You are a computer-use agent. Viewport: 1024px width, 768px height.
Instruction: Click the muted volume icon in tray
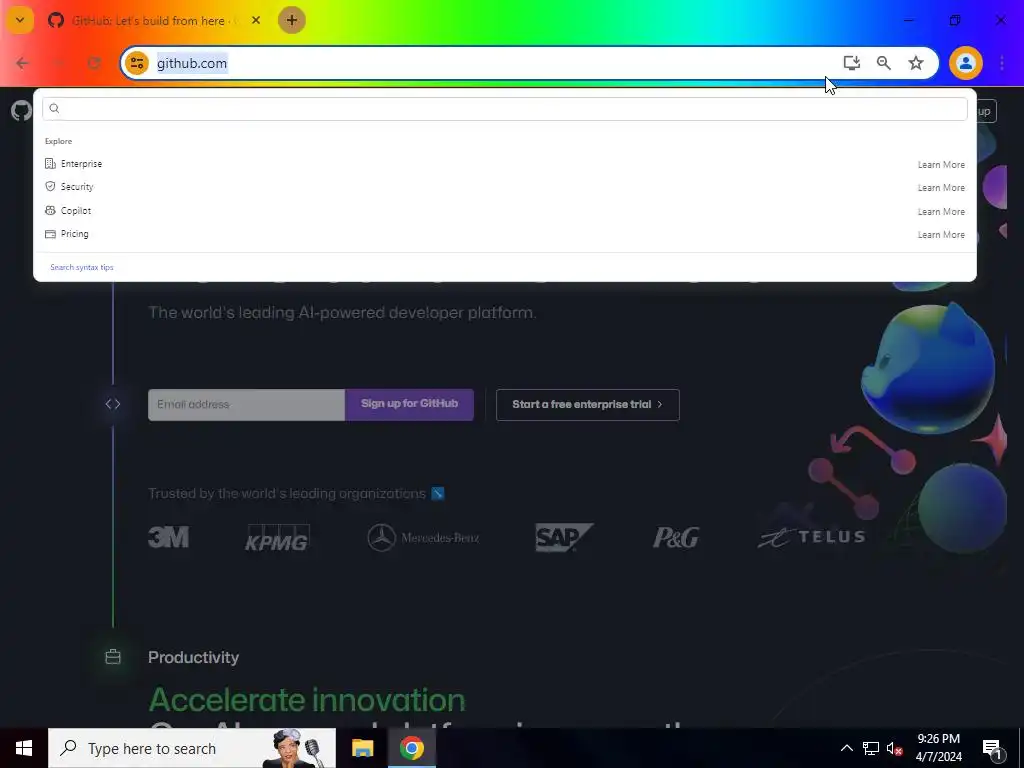(895, 748)
